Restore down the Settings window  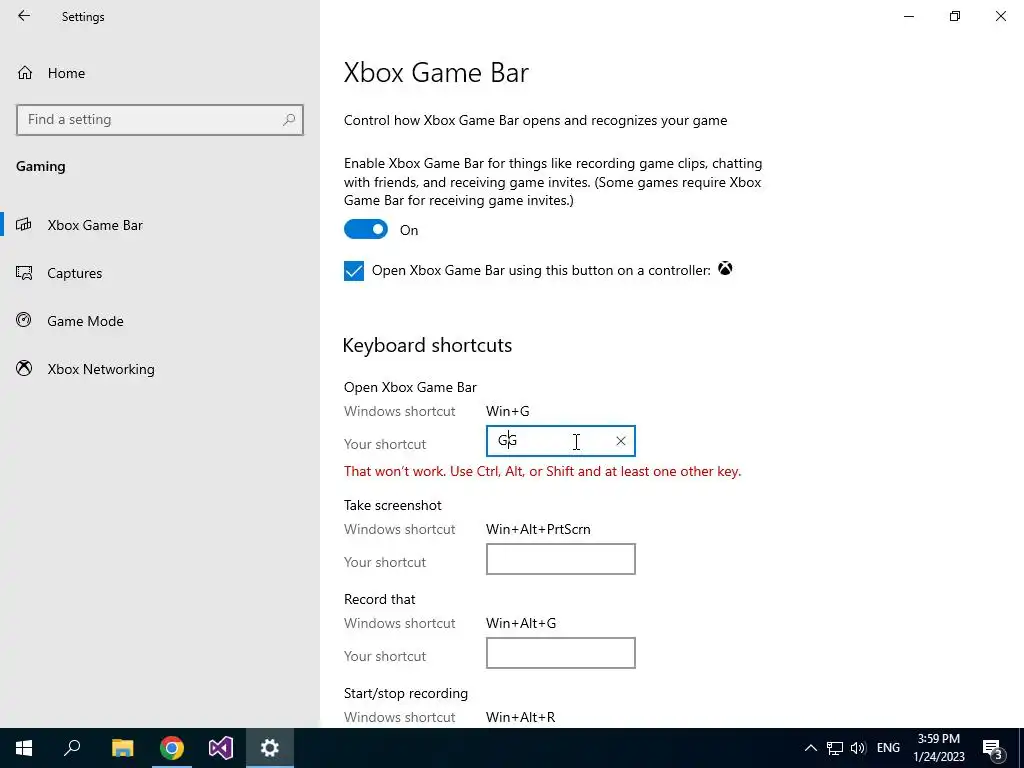pyautogui.click(x=955, y=16)
